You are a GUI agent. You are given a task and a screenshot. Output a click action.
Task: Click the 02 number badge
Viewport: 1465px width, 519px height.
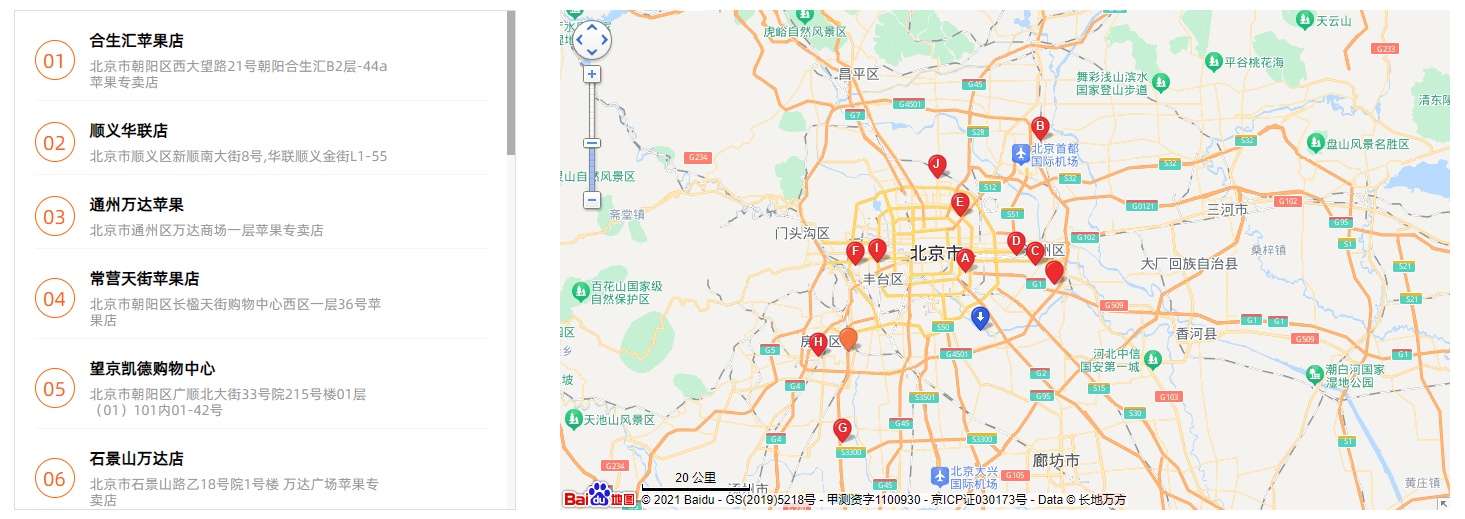pyautogui.click(x=54, y=143)
